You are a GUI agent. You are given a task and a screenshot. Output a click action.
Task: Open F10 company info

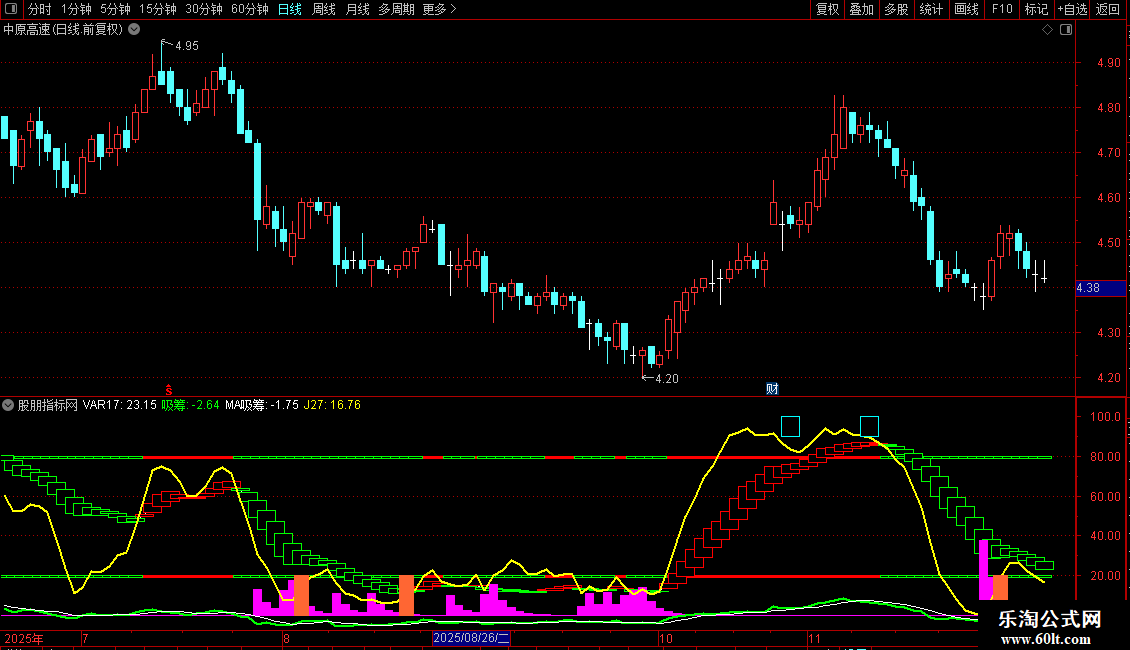[x=1002, y=9]
